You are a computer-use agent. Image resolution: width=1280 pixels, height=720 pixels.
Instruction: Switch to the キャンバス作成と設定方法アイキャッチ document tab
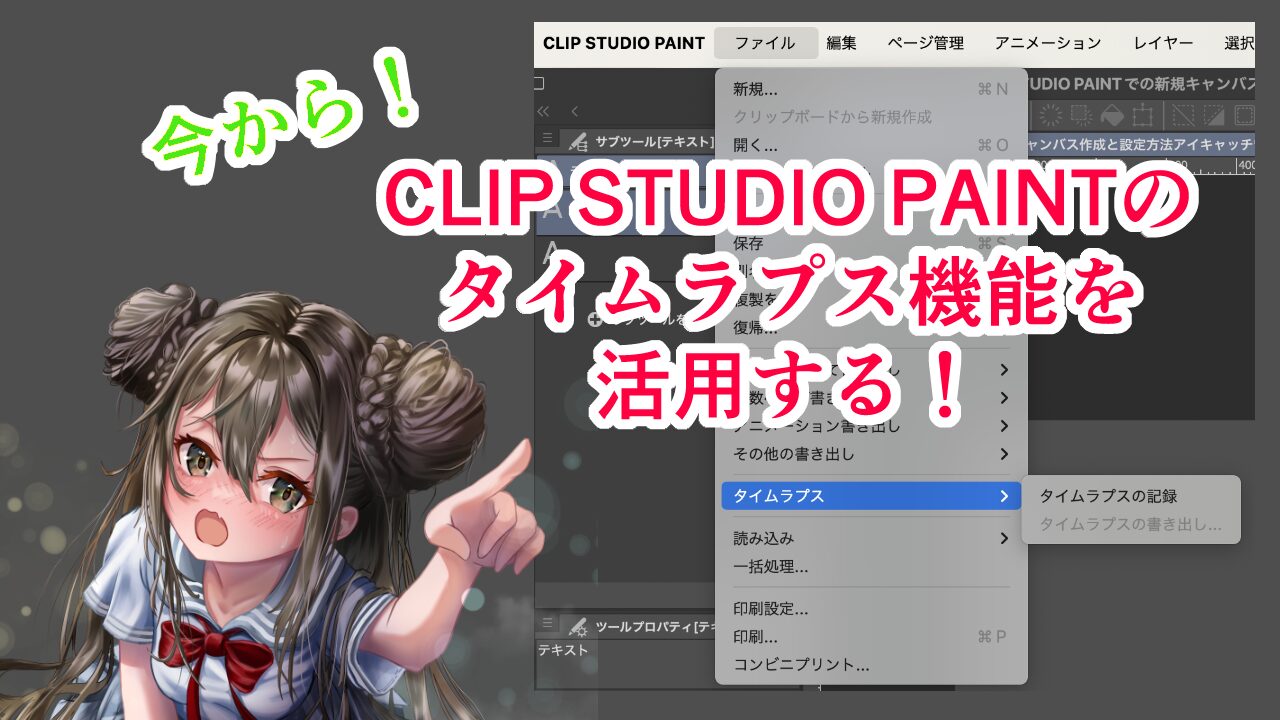click(x=1142, y=144)
